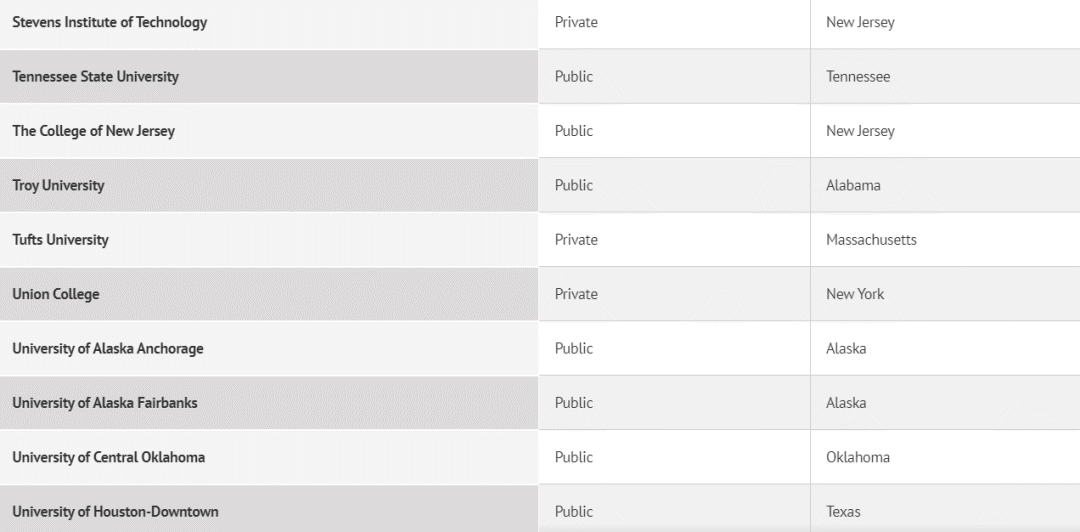Open Stevens Institute of Technology entry
This screenshot has height=532, width=1080.
(110, 22)
